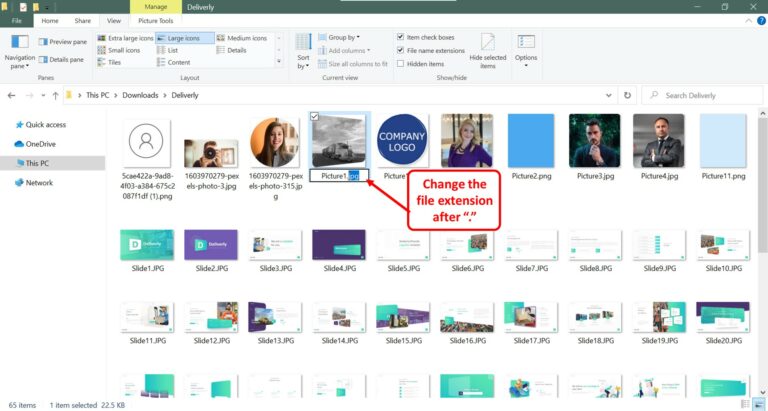Viewport: 768px width, 411px height.
Task: Switch to large thumbnails view in status bar
Action: [x=758, y=405]
